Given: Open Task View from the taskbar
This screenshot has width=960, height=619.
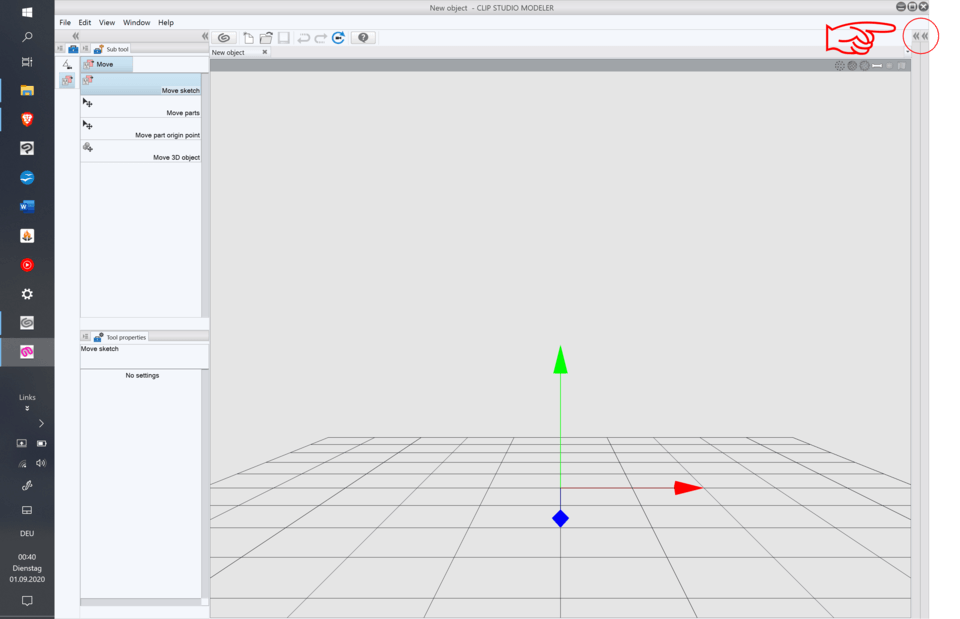Looking at the screenshot, I should click(27, 62).
